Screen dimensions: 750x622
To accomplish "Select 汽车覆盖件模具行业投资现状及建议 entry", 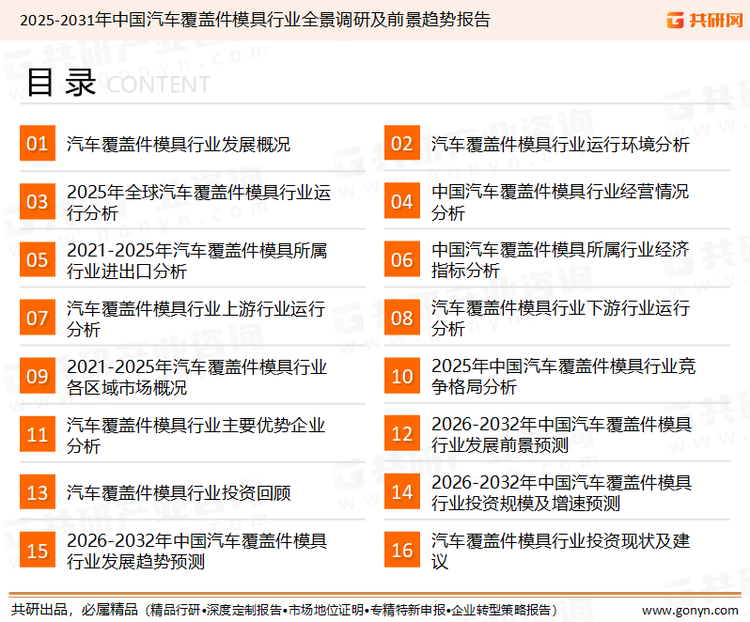I will point(560,551).
